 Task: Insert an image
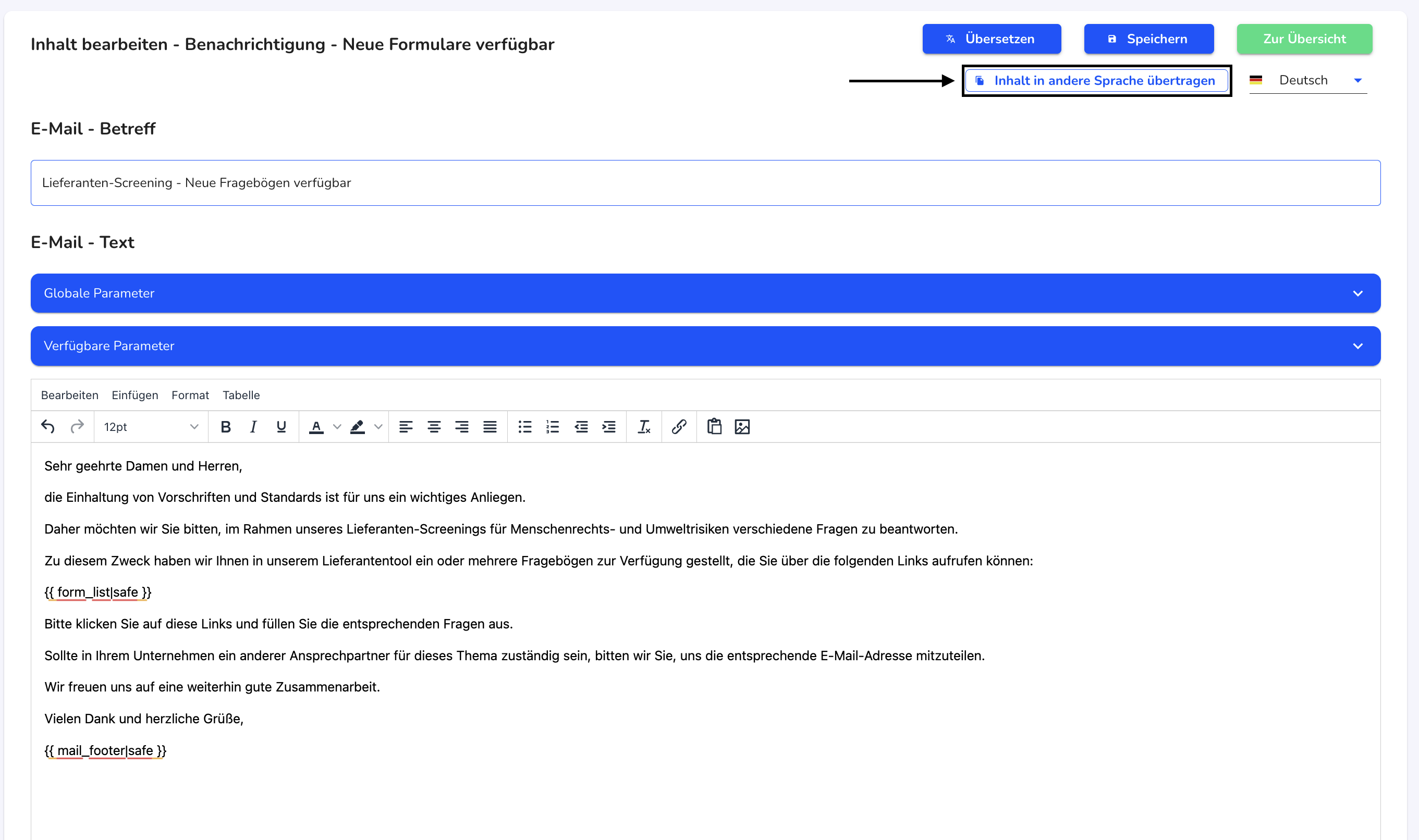(x=742, y=427)
